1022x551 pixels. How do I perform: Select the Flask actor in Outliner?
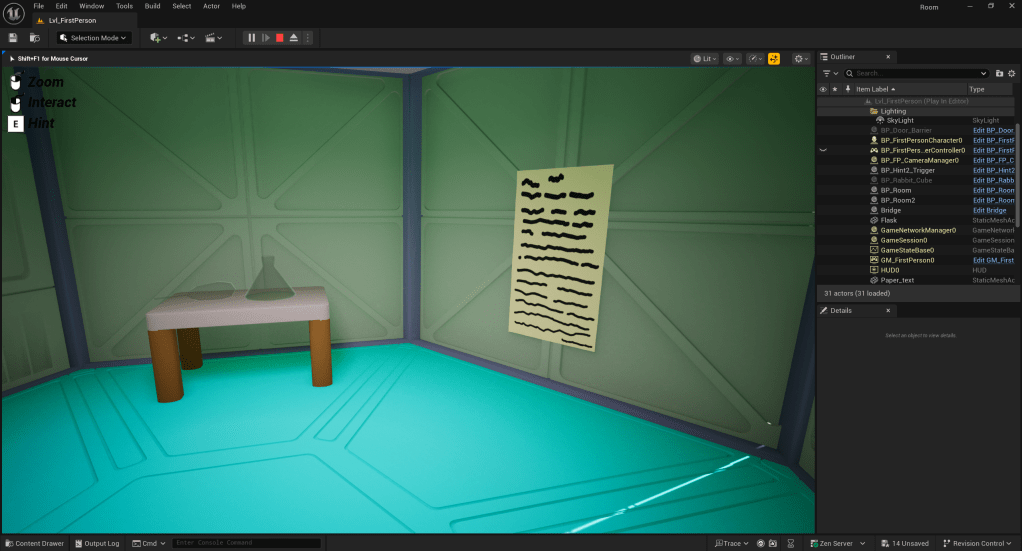click(x=888, y=220)
